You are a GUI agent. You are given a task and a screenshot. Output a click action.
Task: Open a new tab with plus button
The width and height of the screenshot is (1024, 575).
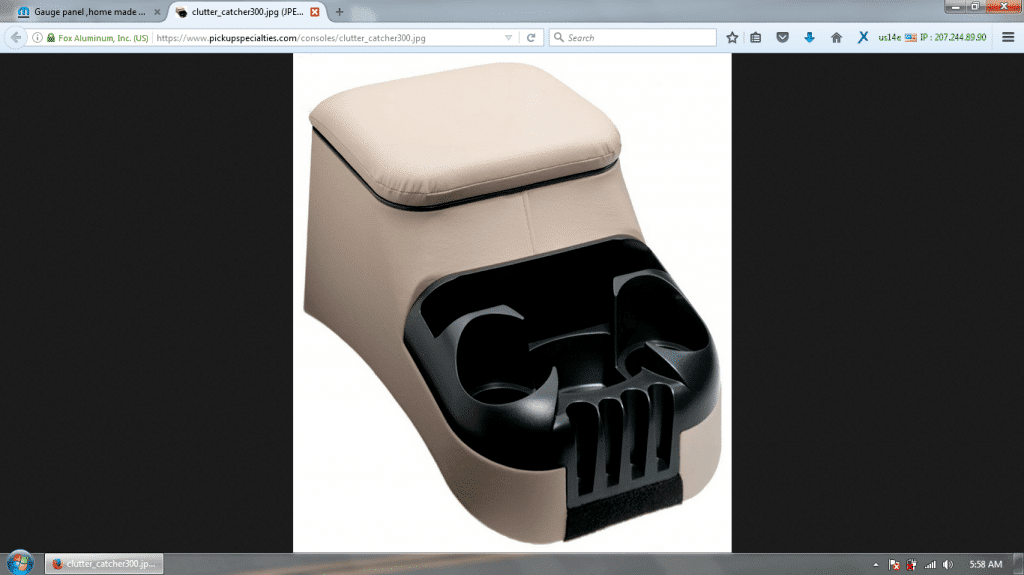click(x=340, y=12)
